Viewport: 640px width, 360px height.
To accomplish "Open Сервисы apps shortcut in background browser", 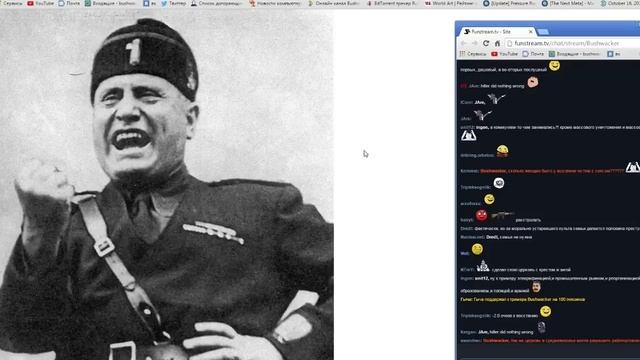I will click(x=11, y=3).
